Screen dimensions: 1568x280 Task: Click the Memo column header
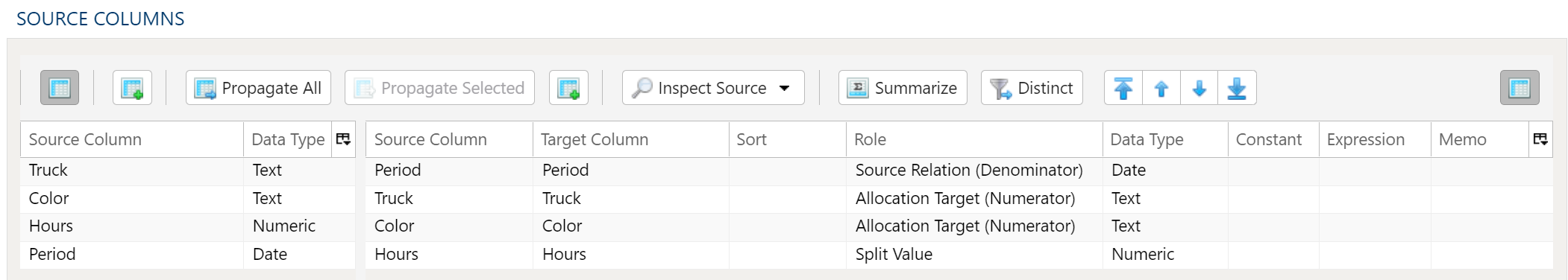click(x=1480, y=139)
